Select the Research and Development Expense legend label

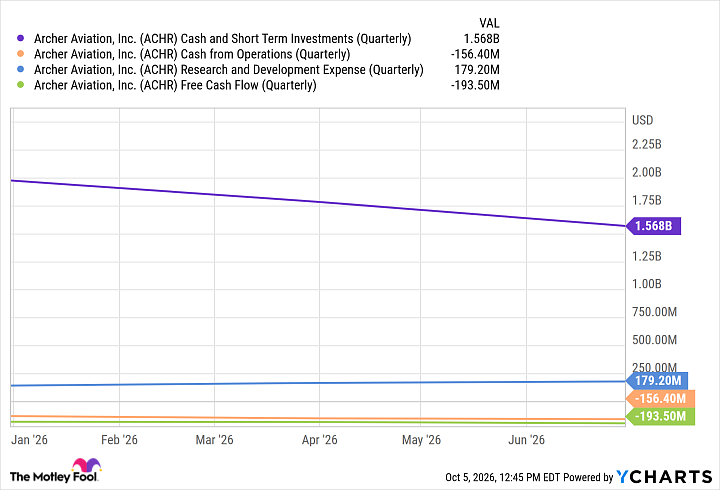tap(228, 69)
